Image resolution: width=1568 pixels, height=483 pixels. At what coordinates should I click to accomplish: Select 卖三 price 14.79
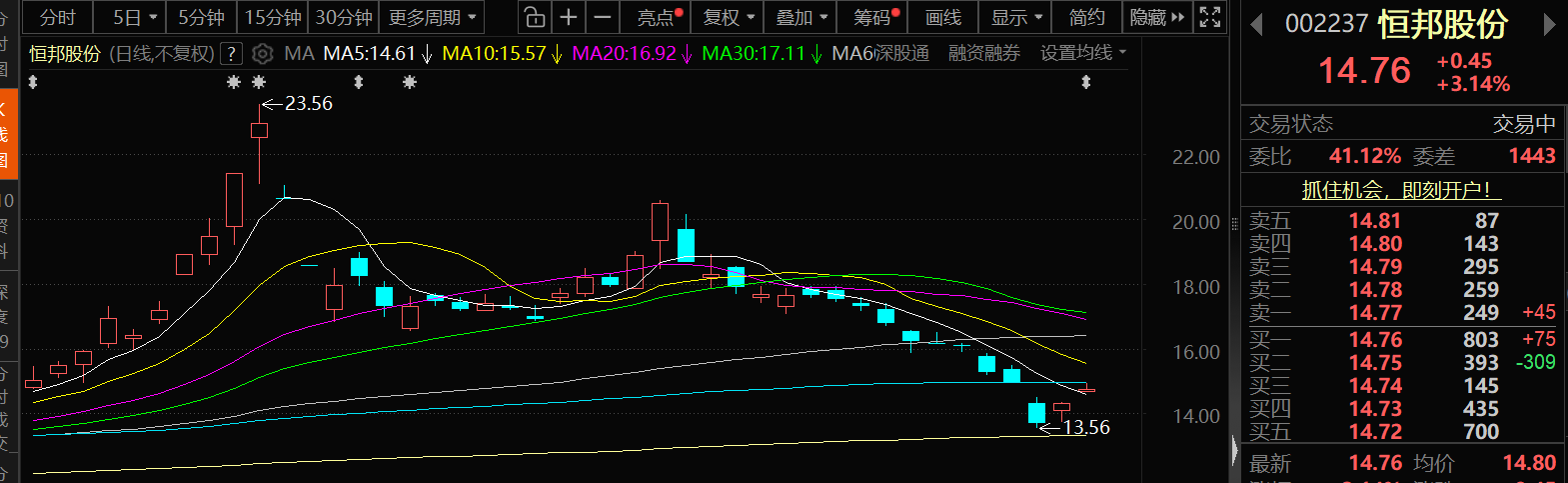pos(1375,267)
